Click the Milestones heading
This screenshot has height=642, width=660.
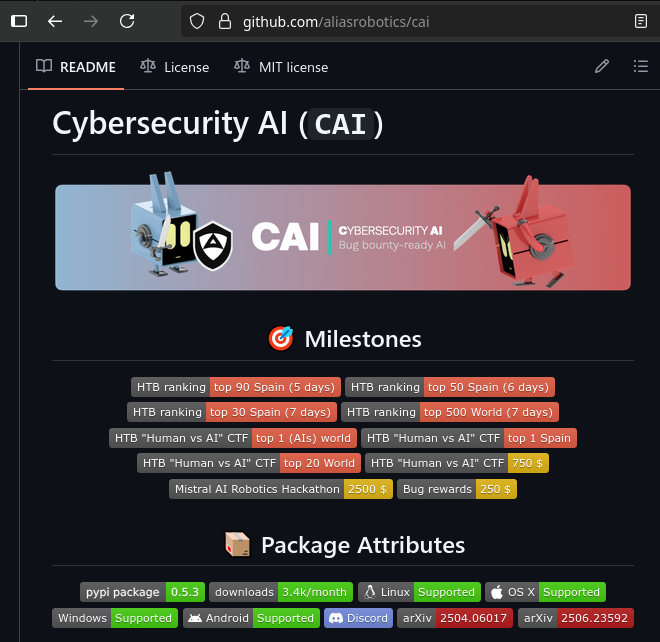click(363, 339)
